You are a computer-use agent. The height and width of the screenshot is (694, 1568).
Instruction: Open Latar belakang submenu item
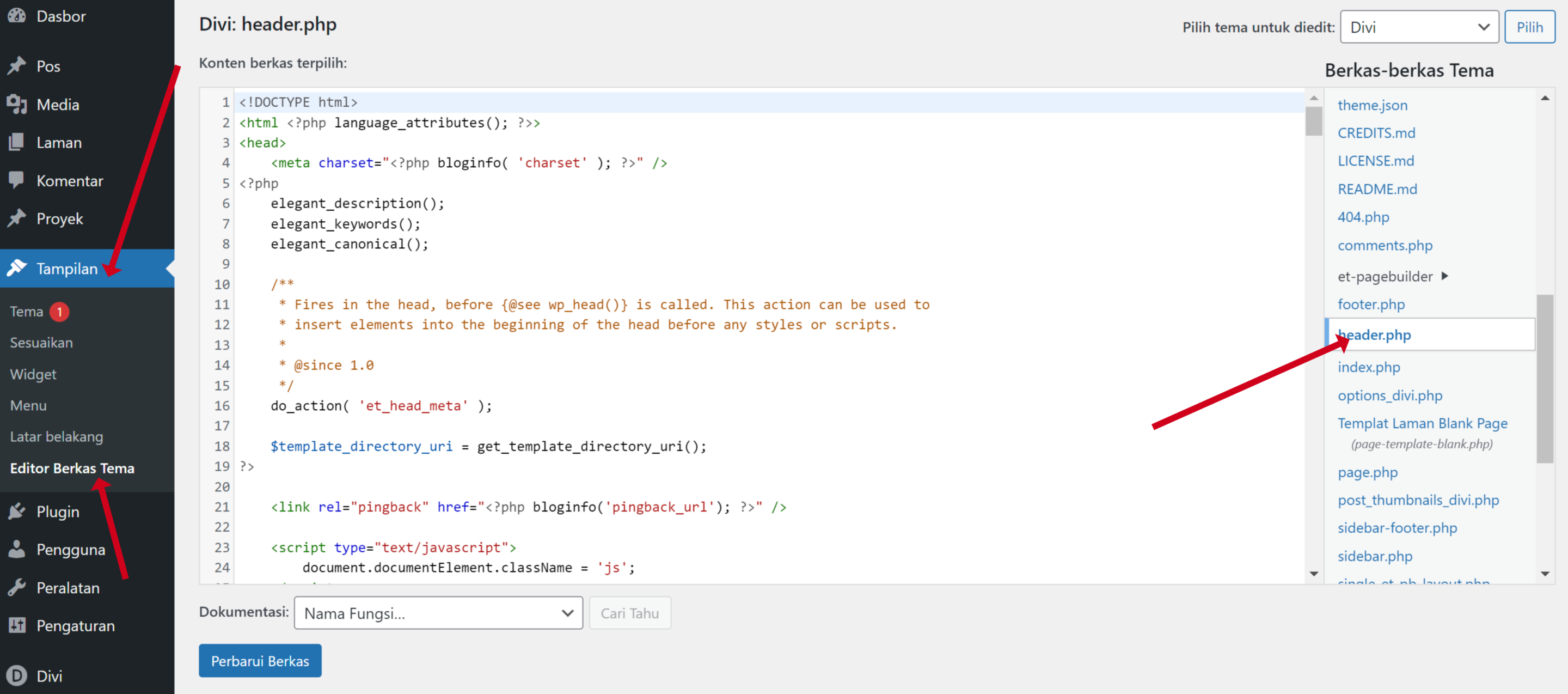57,436
